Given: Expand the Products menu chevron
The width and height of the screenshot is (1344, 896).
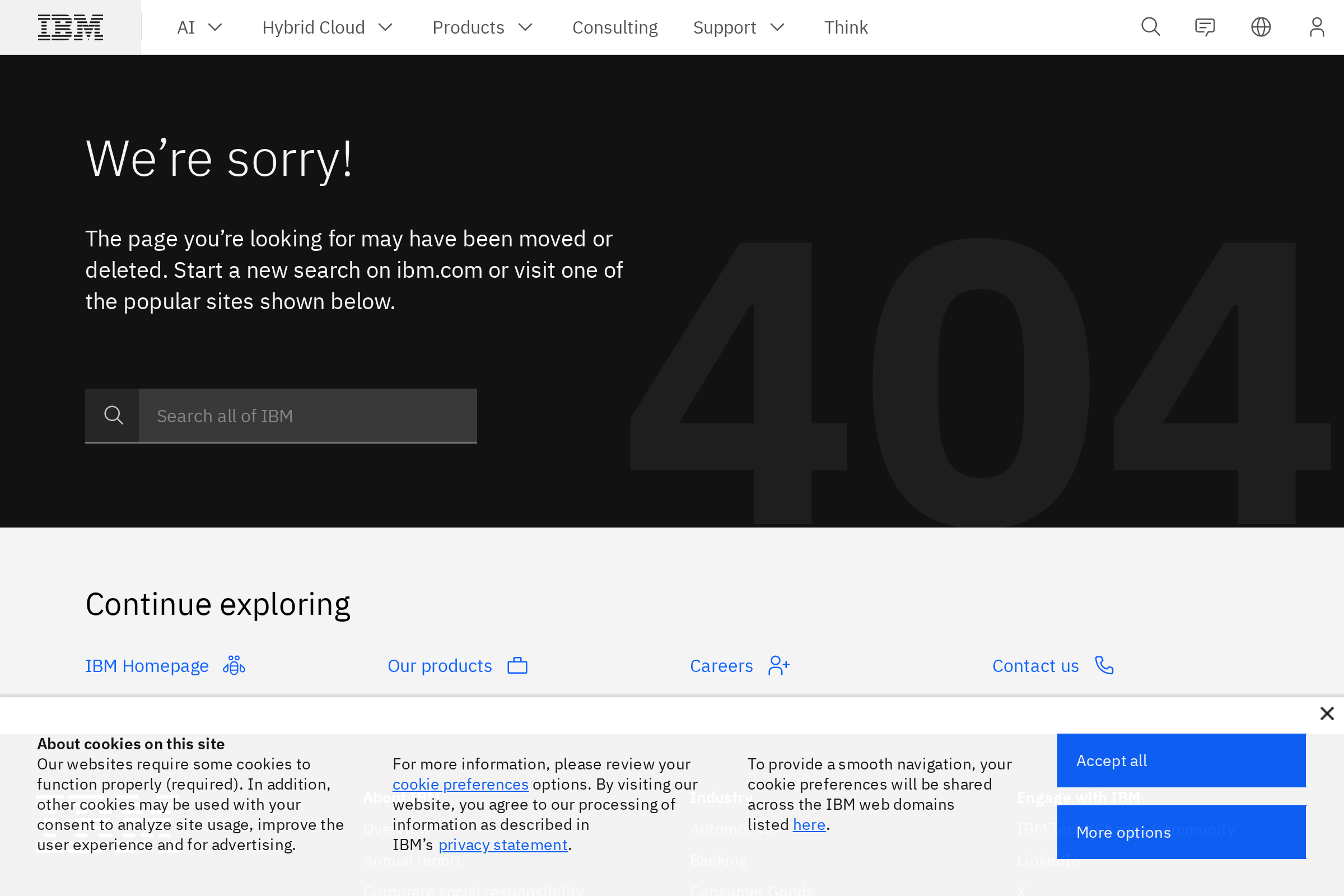Looking at the screenshot, I should [x=526, y=27].
